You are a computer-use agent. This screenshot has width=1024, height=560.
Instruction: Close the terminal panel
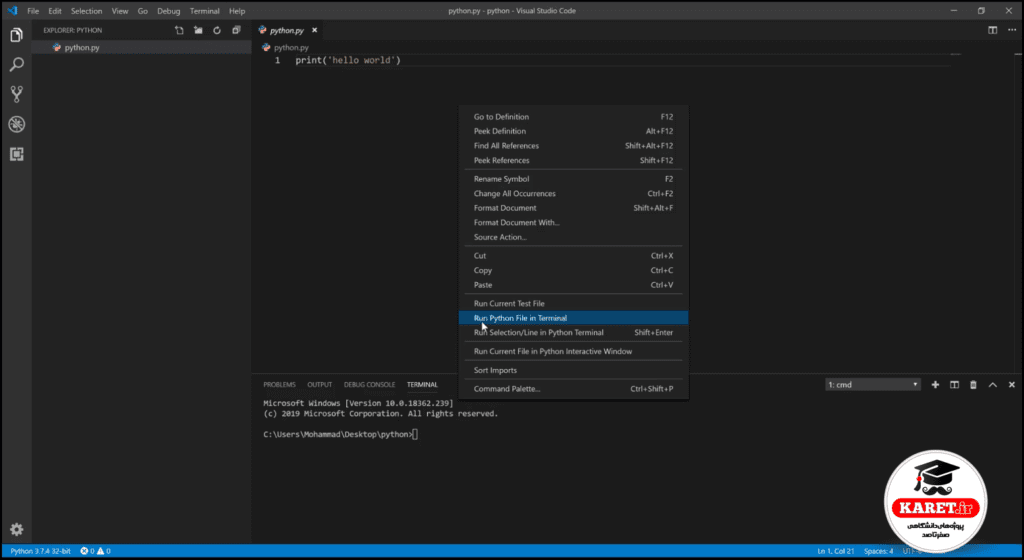[x=1012, y=384]
